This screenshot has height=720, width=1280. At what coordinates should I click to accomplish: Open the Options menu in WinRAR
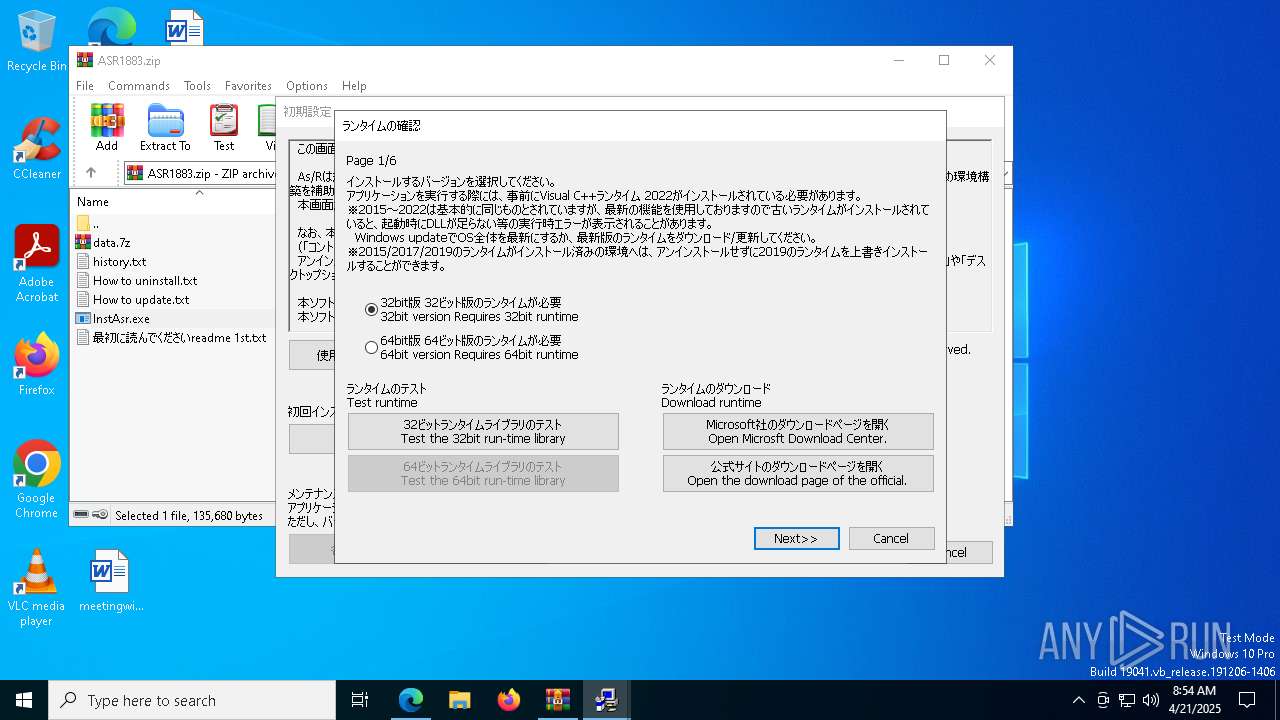307,86
